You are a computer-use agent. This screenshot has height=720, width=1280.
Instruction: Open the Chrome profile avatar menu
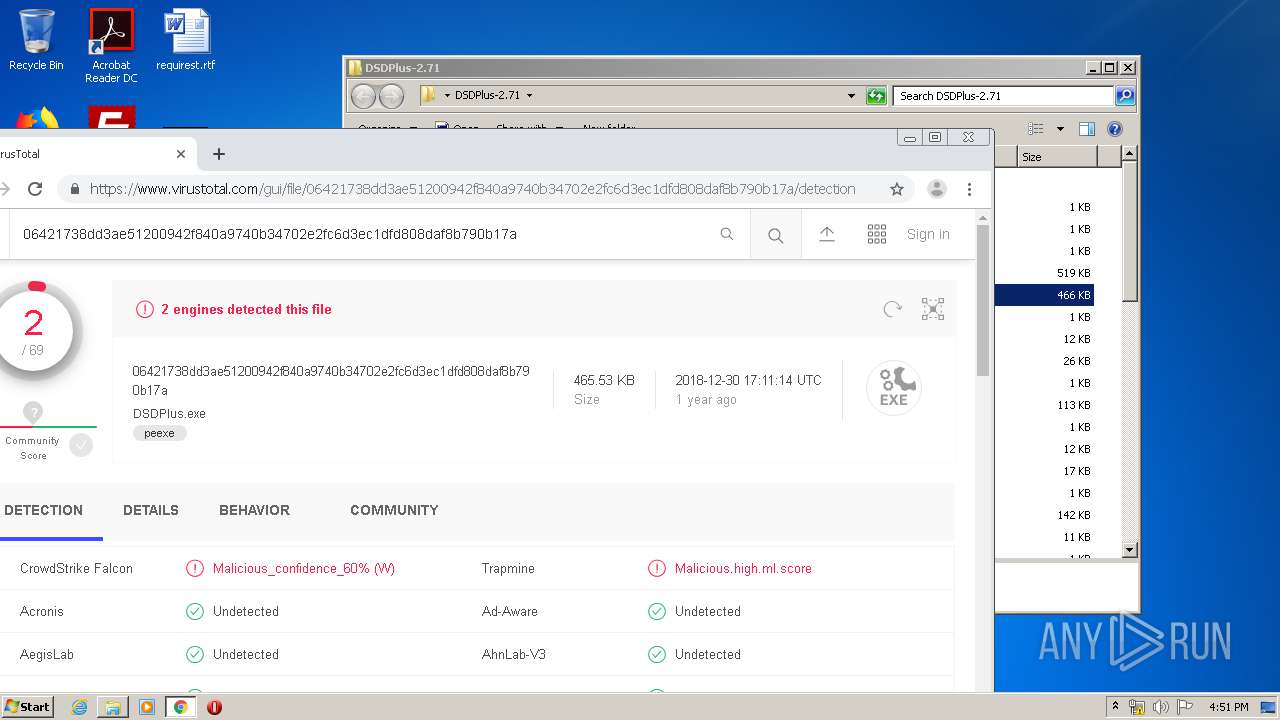[937, 189]
